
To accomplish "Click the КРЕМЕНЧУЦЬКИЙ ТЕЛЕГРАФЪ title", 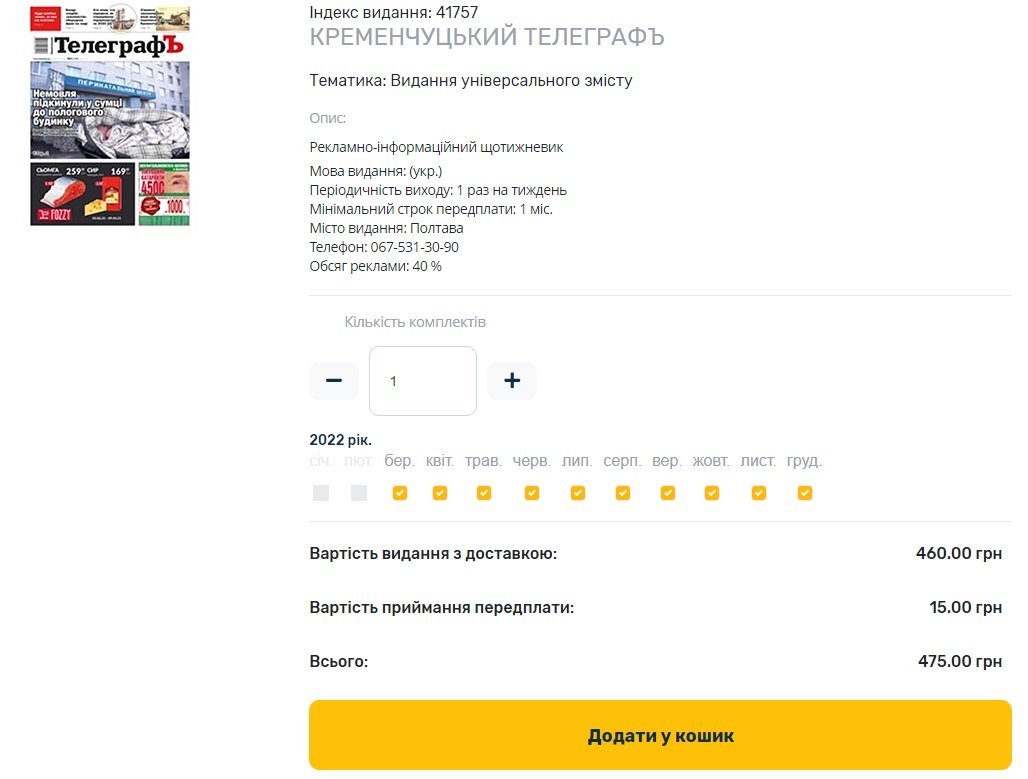I will [487, 37].
